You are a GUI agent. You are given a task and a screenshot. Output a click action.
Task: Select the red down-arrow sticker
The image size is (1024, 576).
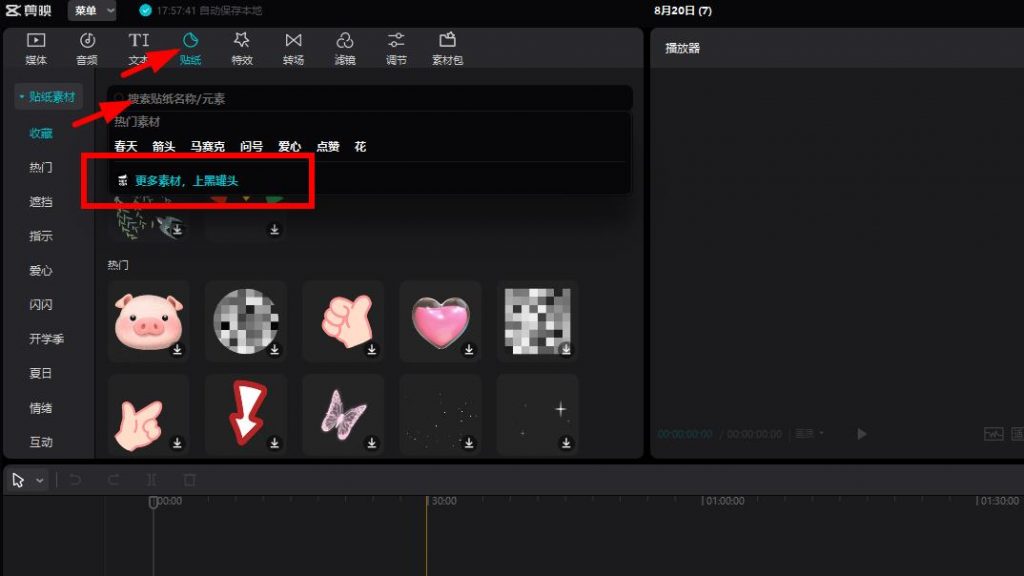click(x=246, y=415)
